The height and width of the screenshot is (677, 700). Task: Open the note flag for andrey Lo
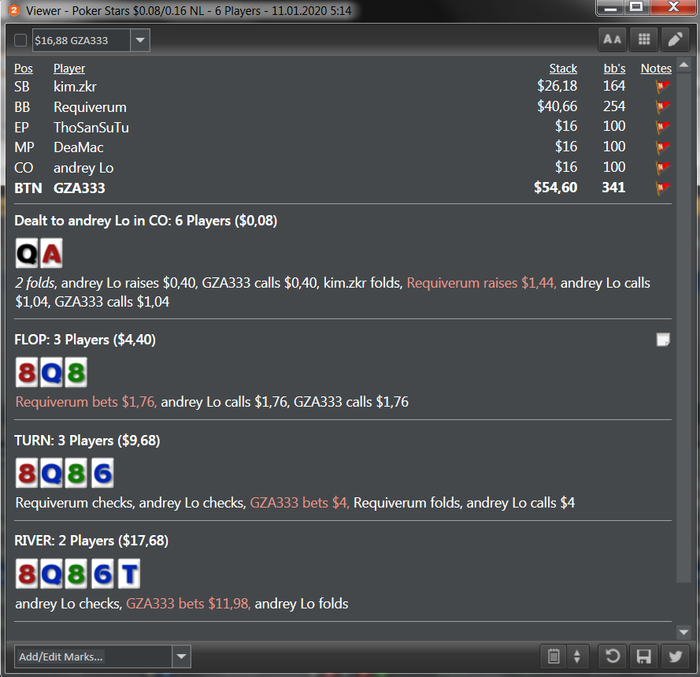point(662,167)
